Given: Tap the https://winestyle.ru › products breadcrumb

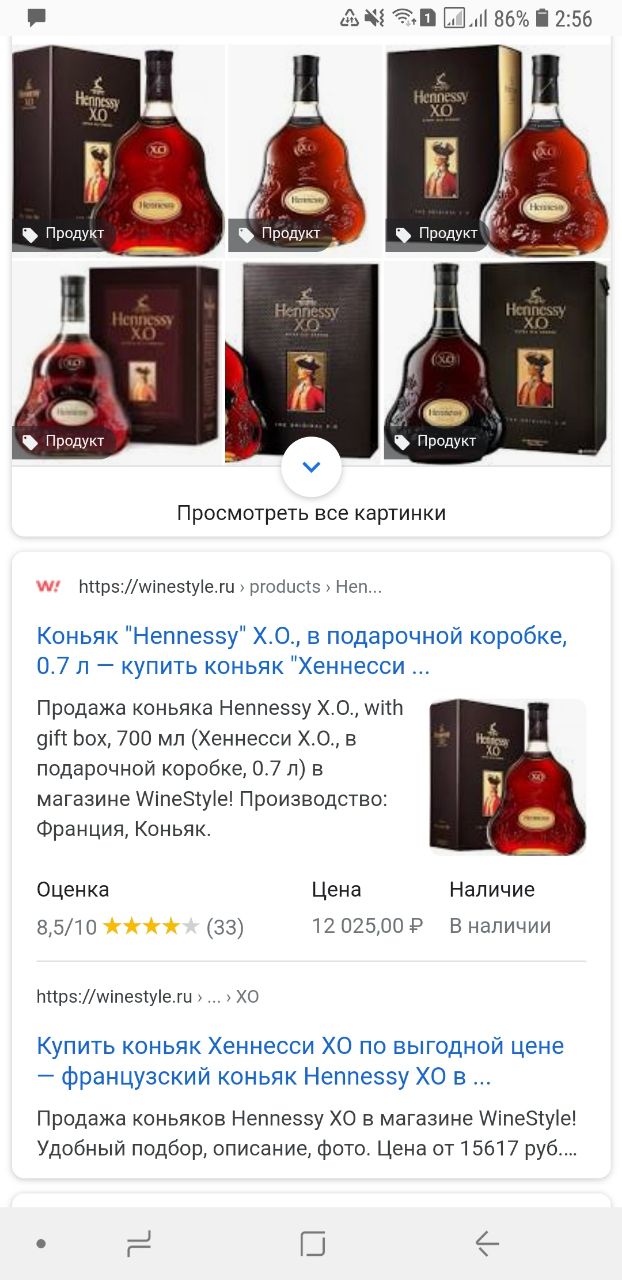Looking at the screenshot, I should pyautogui.click(x=230, y=587).
